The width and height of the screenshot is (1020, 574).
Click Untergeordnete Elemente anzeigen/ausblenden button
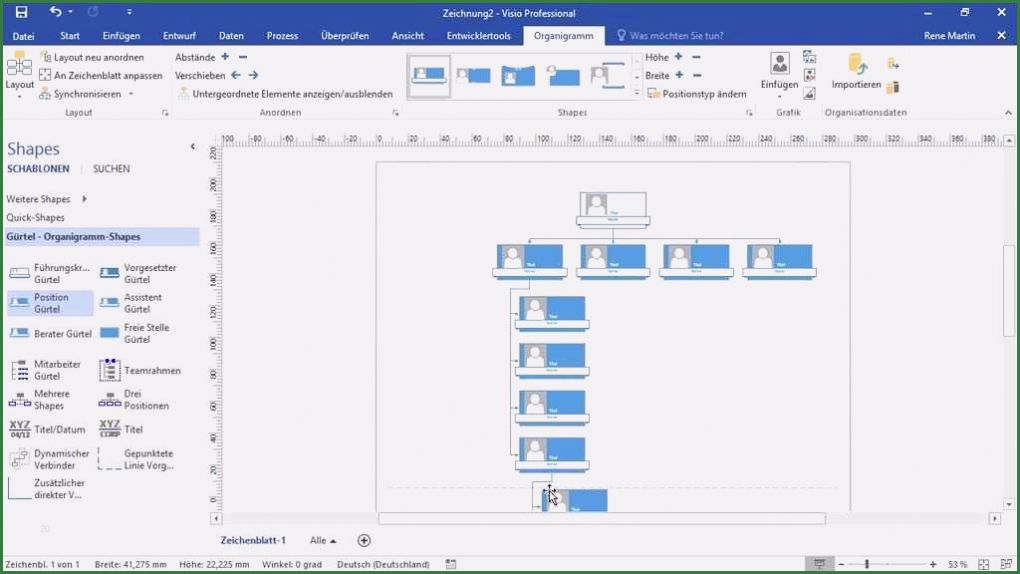[x=285, y=94]
